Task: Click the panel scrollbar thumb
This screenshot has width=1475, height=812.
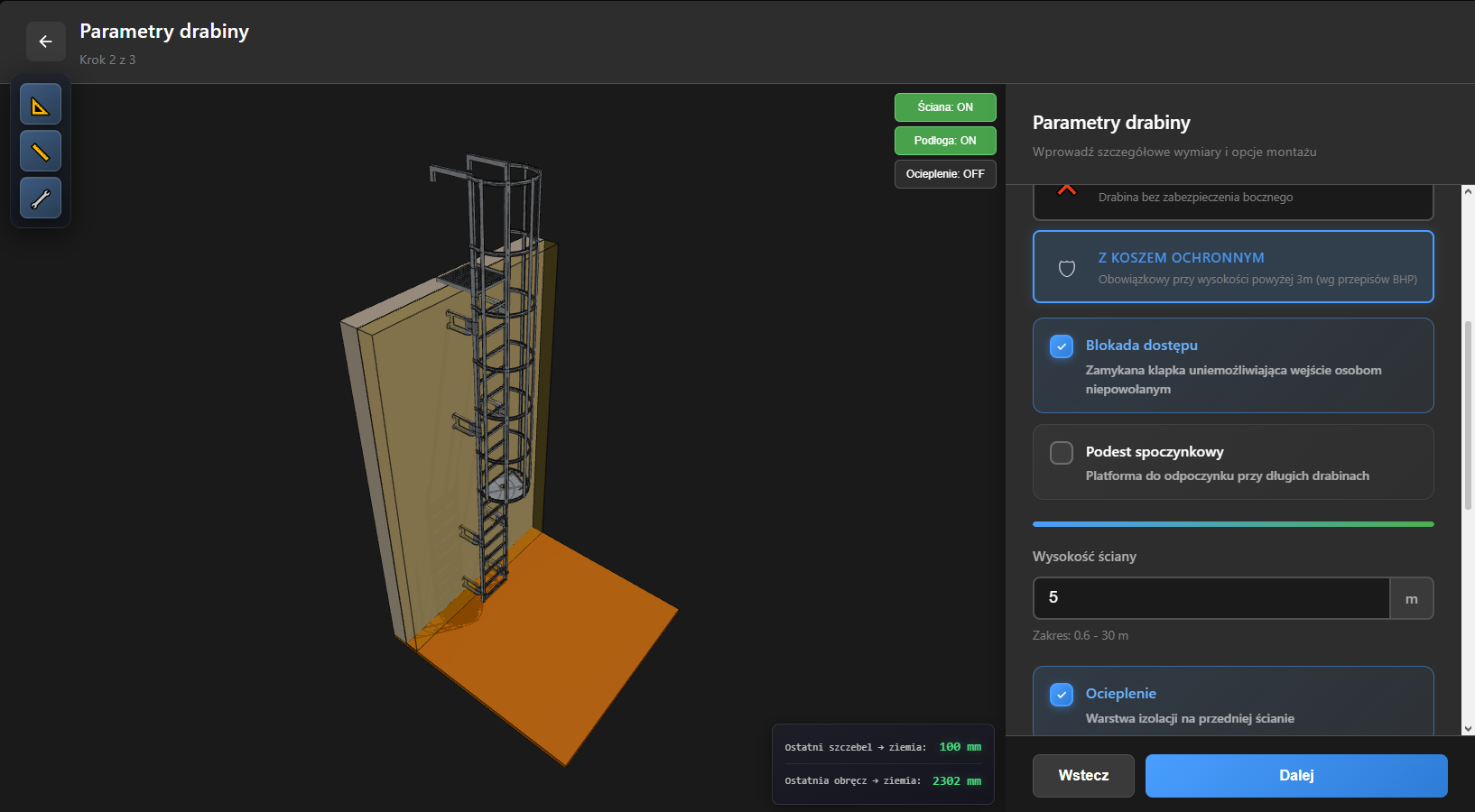Action: coord(1468,415)
